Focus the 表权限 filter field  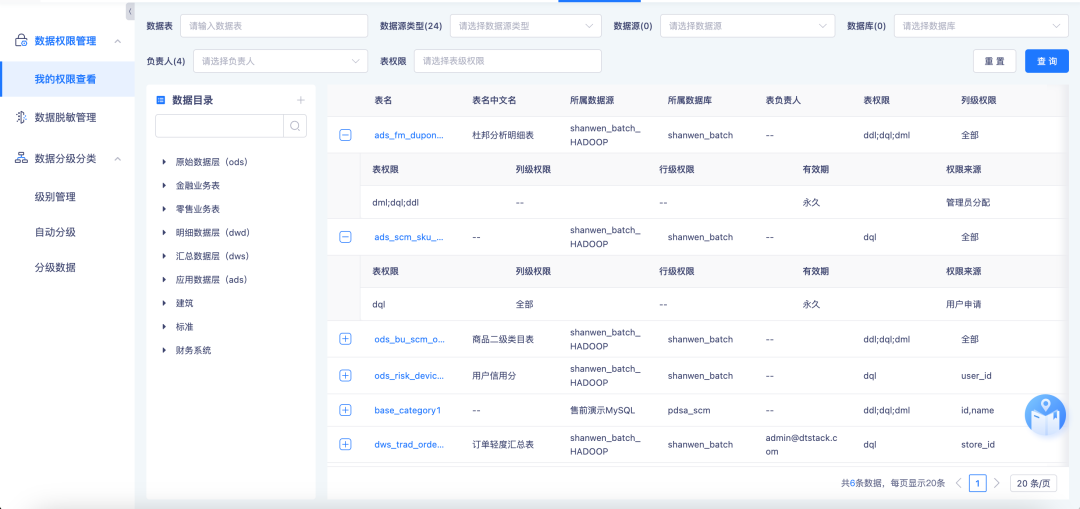[508, 61]
